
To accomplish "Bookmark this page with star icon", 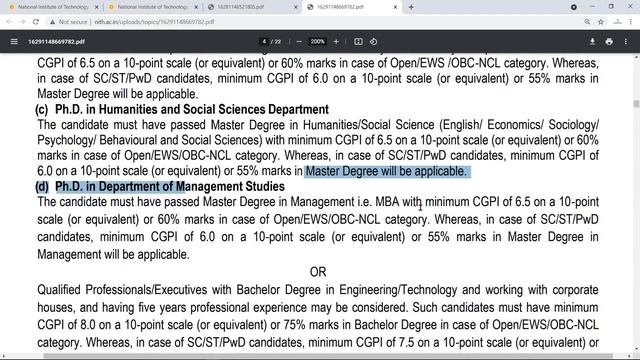I will (x=601, y=22).
